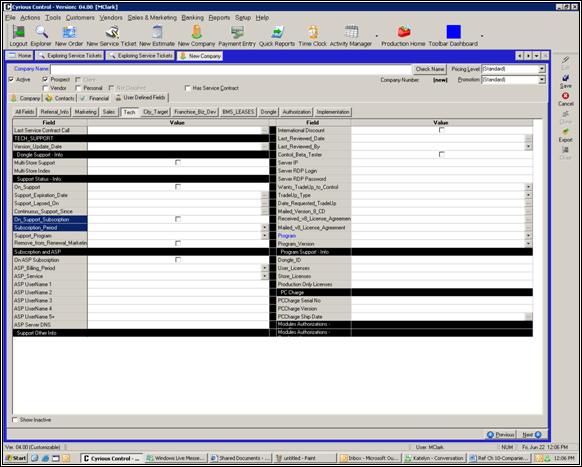Image resolution: width=582 pixels, height=467 pixels.
Task: Open the Reports menu
Action: pos(219,17)
